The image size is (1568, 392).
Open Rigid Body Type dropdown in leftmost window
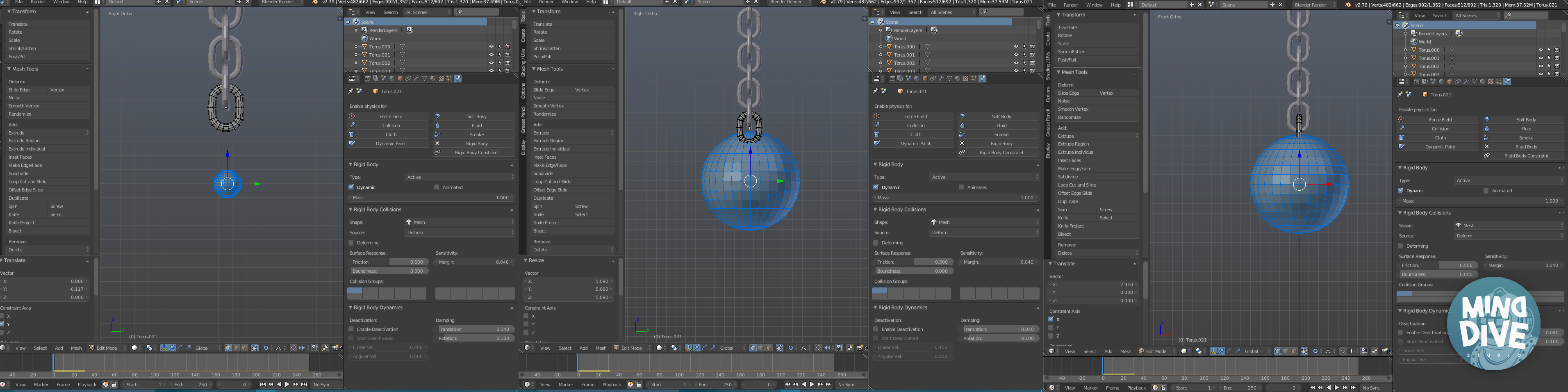click(460, 177)
